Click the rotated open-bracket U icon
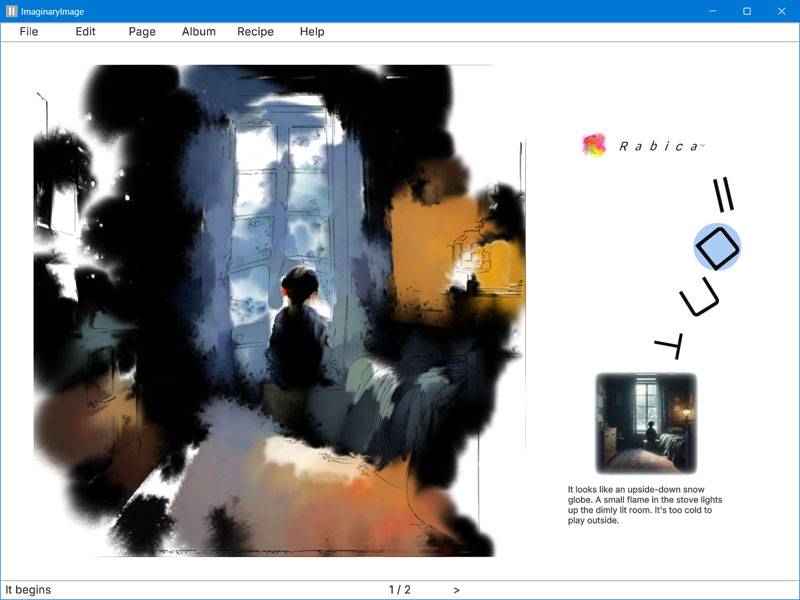Image resolution: width=800 pixels, height=600 pixels. (x=699, y=296)
